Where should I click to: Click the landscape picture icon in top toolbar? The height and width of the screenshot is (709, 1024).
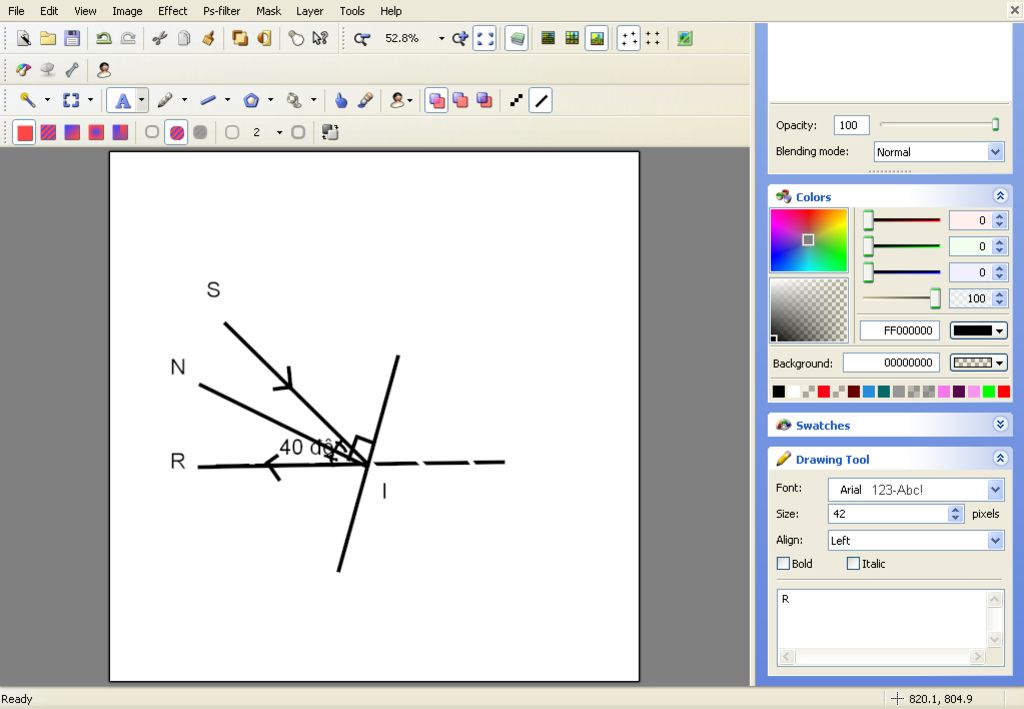coord(596,39)
